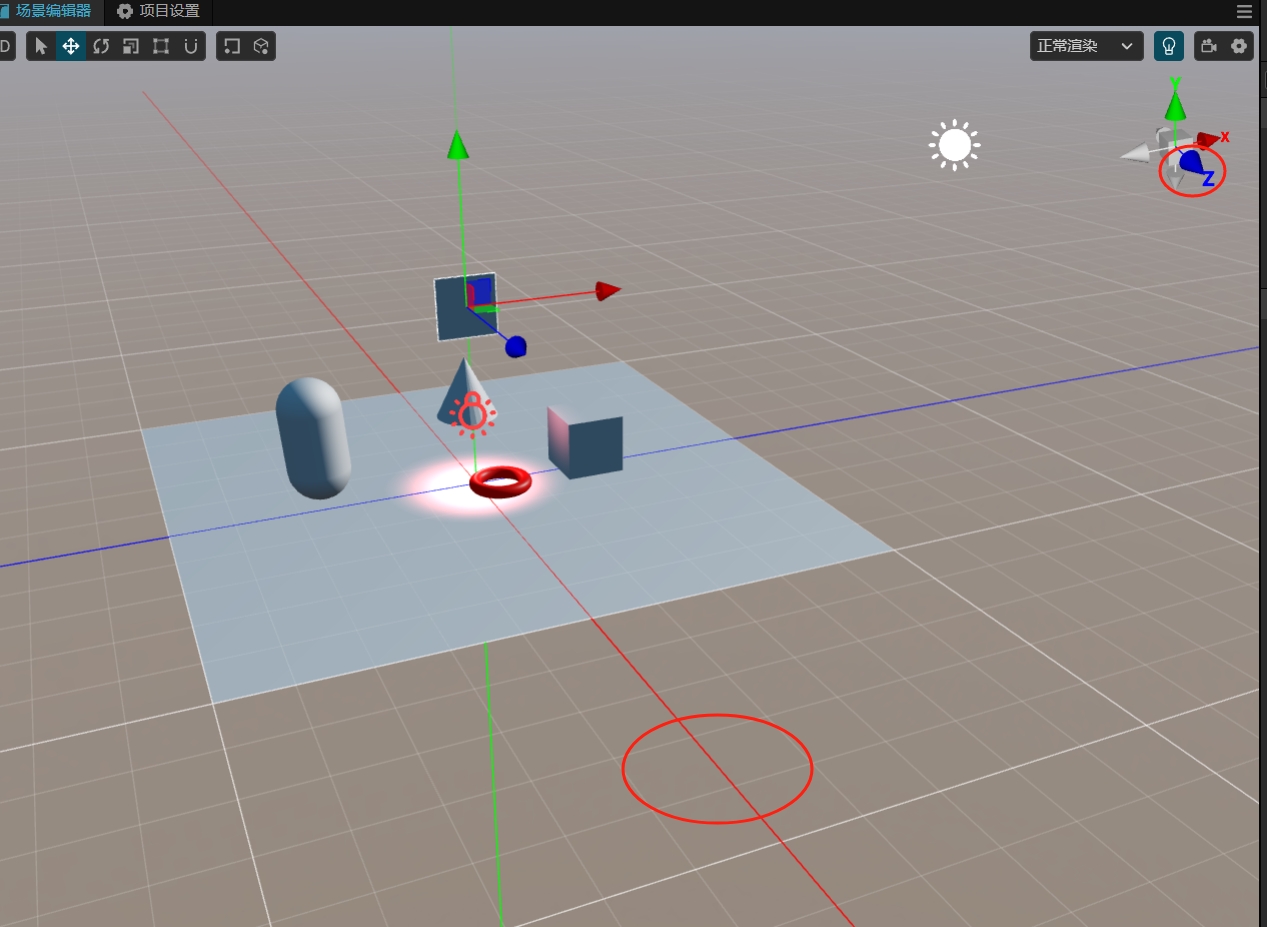Toggle the magnet snap tool
The width and height of the screenshot is (1267, 927).
(x=191, y=46)
